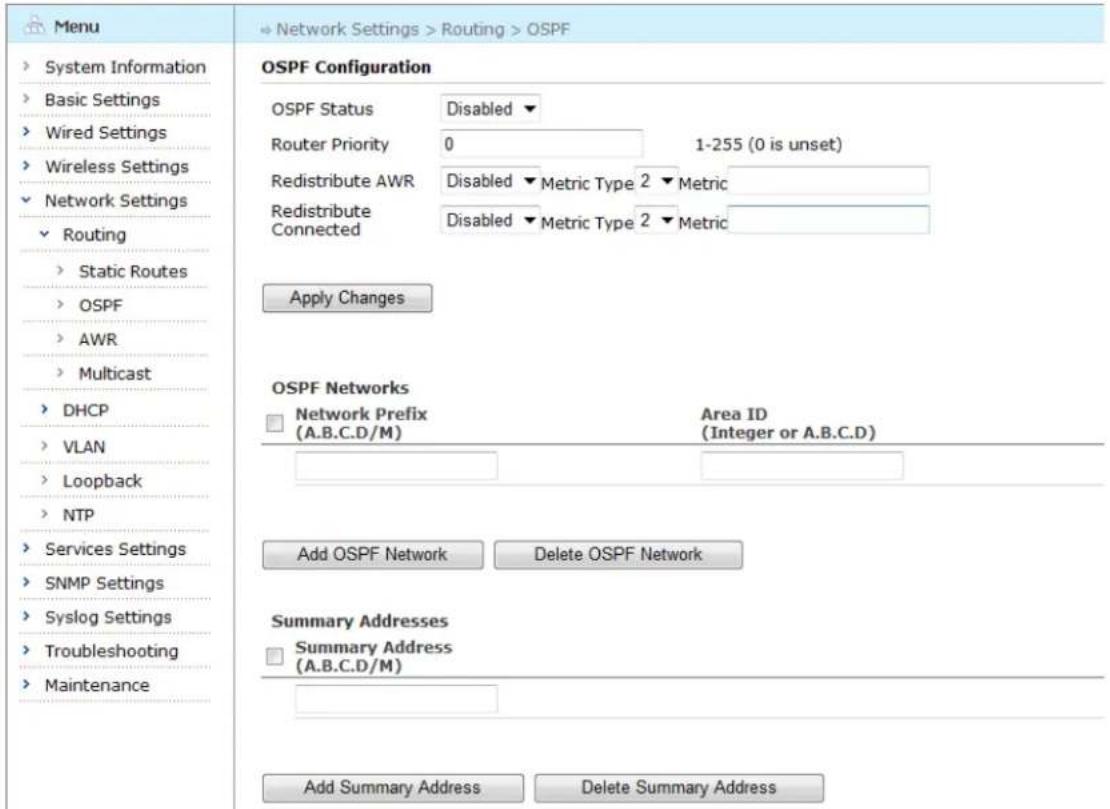Expand the VLAN menu item
The width and height of the screenshot is (1110, 809).
pyautogui.click(x=84, y=447)
